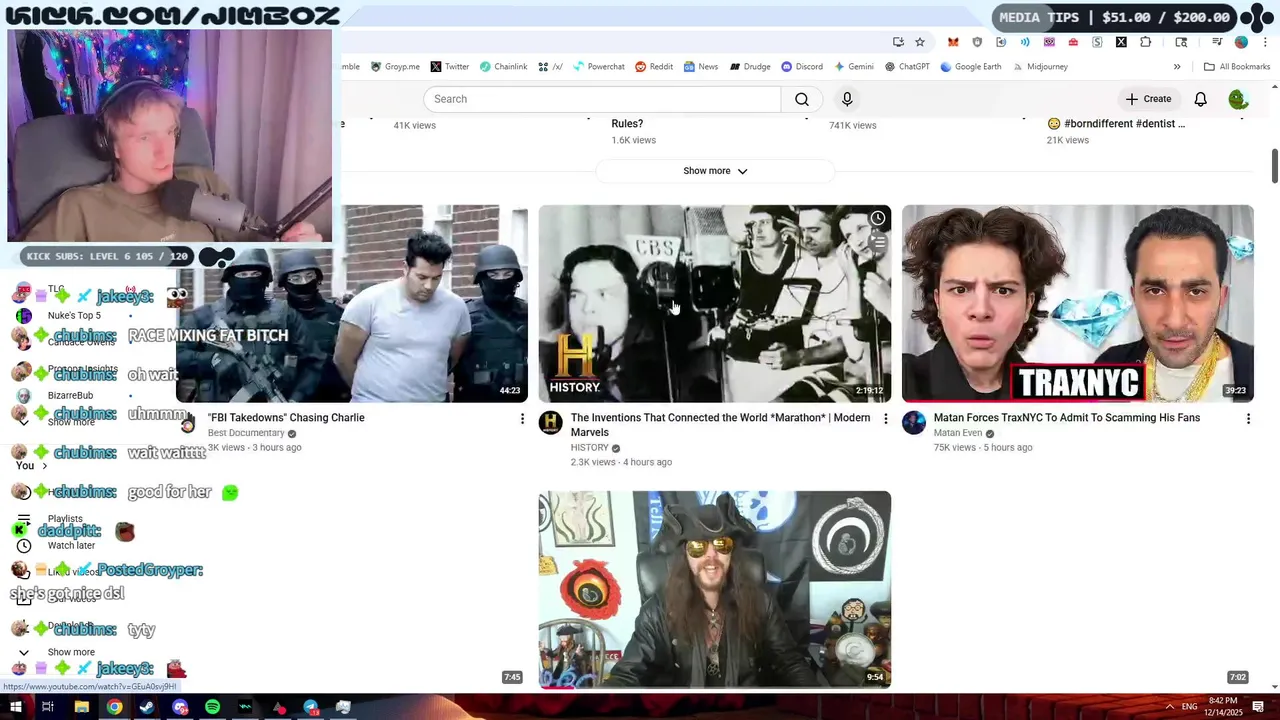Open the Extensions puzzle-piece menu
The width and height of the screenshot is (1280, 720).
[1146, 42]
